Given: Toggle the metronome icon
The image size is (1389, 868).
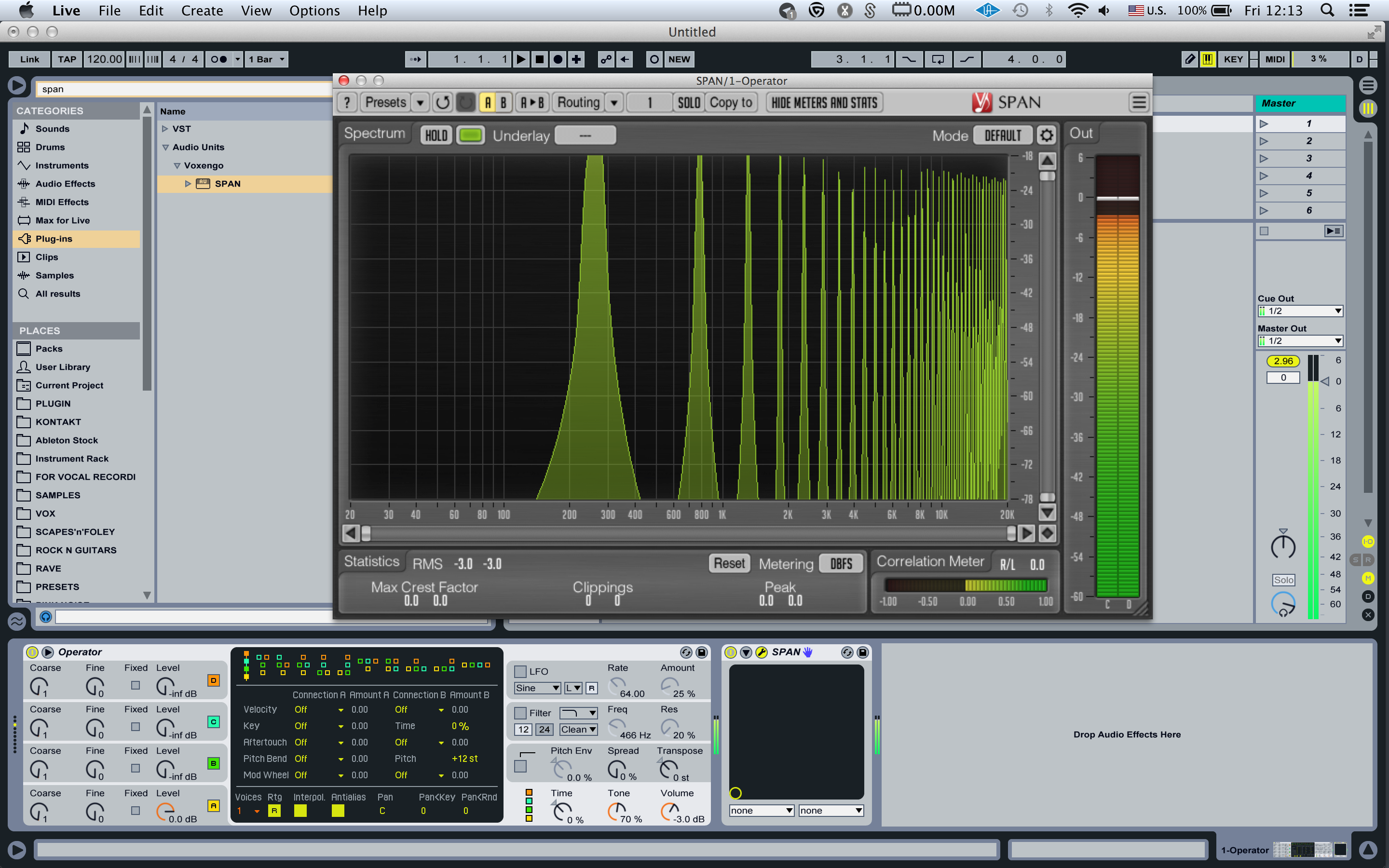Looking at the screenshot, I should point(218,59).
